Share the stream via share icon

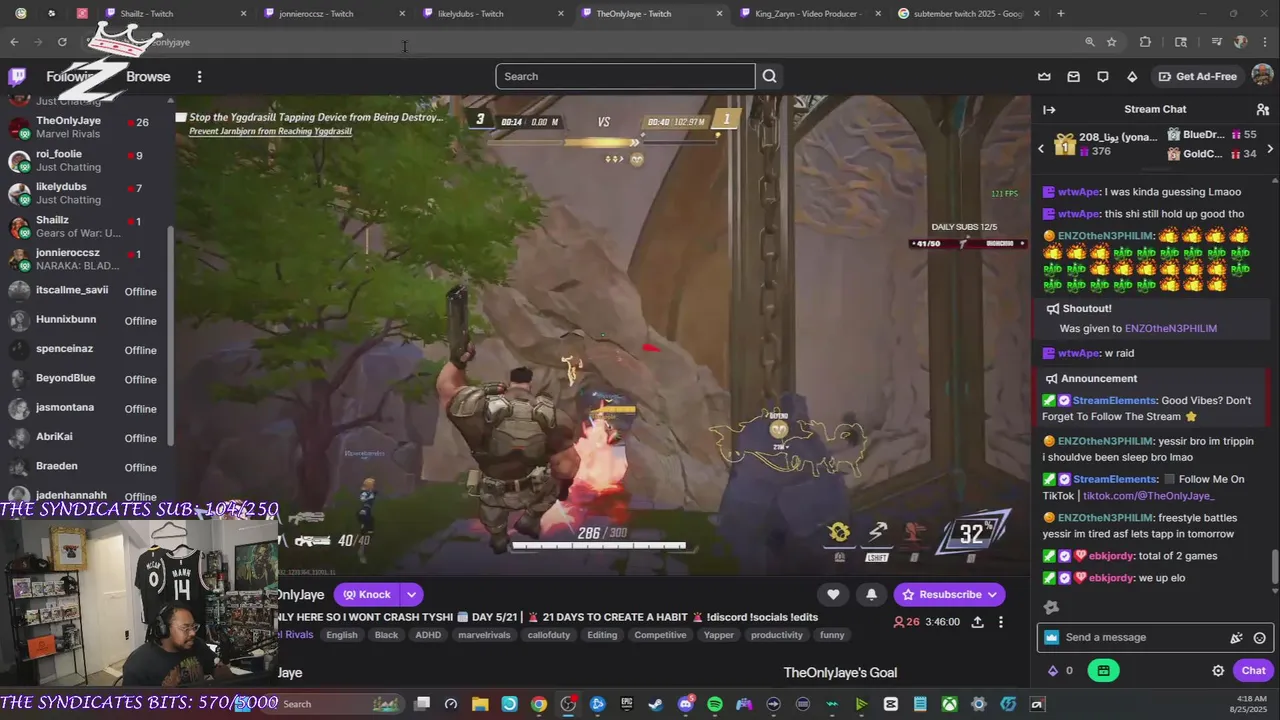coord(977,622)
